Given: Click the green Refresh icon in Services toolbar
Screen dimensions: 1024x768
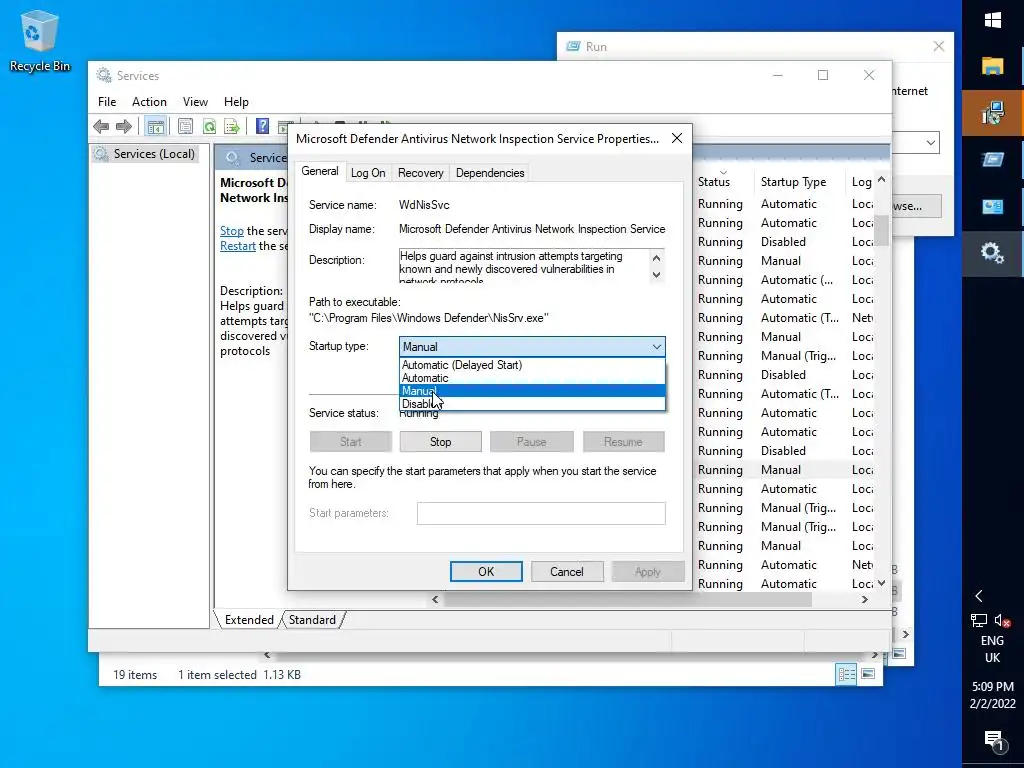Looking at the screenshot, I should click(x=209, y=126).
